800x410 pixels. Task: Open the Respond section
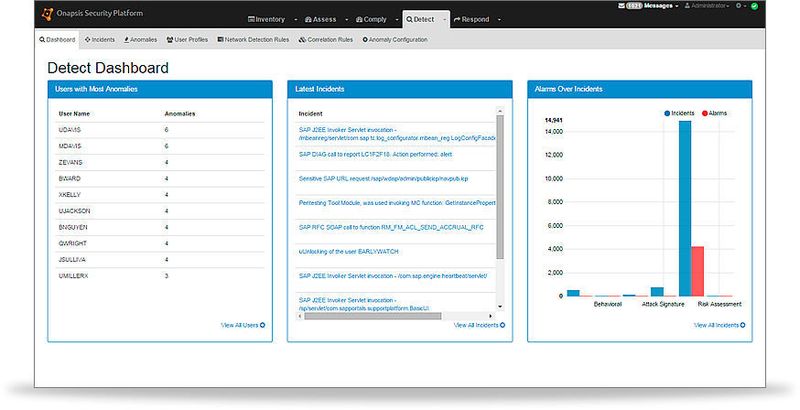click(x=471, y=19)
